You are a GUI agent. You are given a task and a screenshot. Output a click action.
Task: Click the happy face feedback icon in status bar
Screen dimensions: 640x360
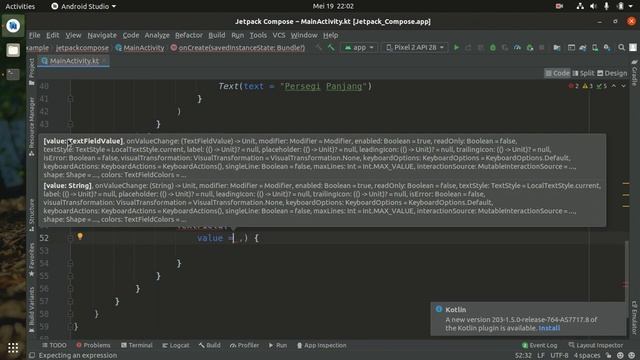tap(620, 356)
